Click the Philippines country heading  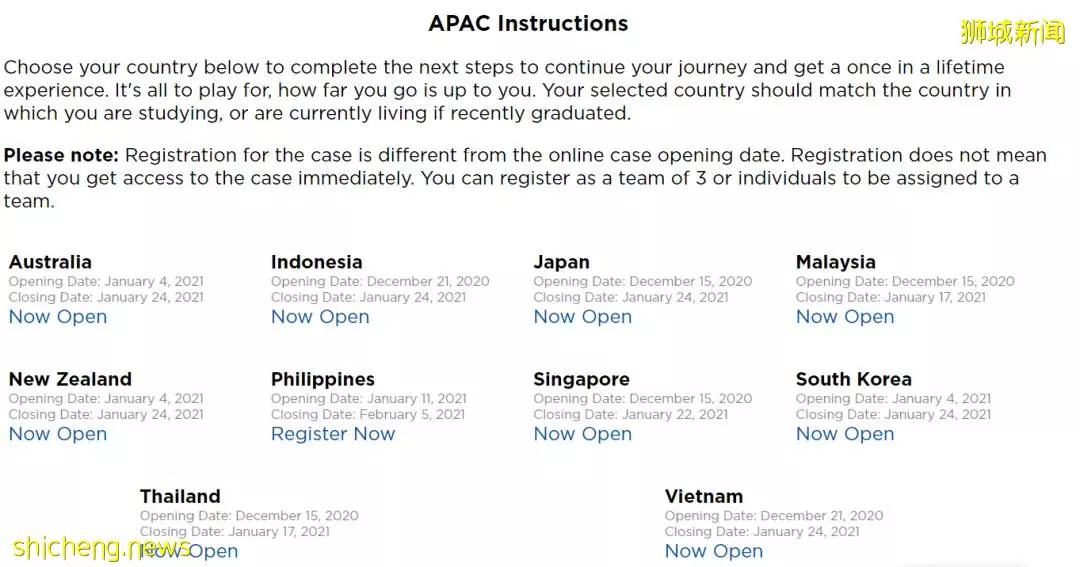(x=322, y=380)
